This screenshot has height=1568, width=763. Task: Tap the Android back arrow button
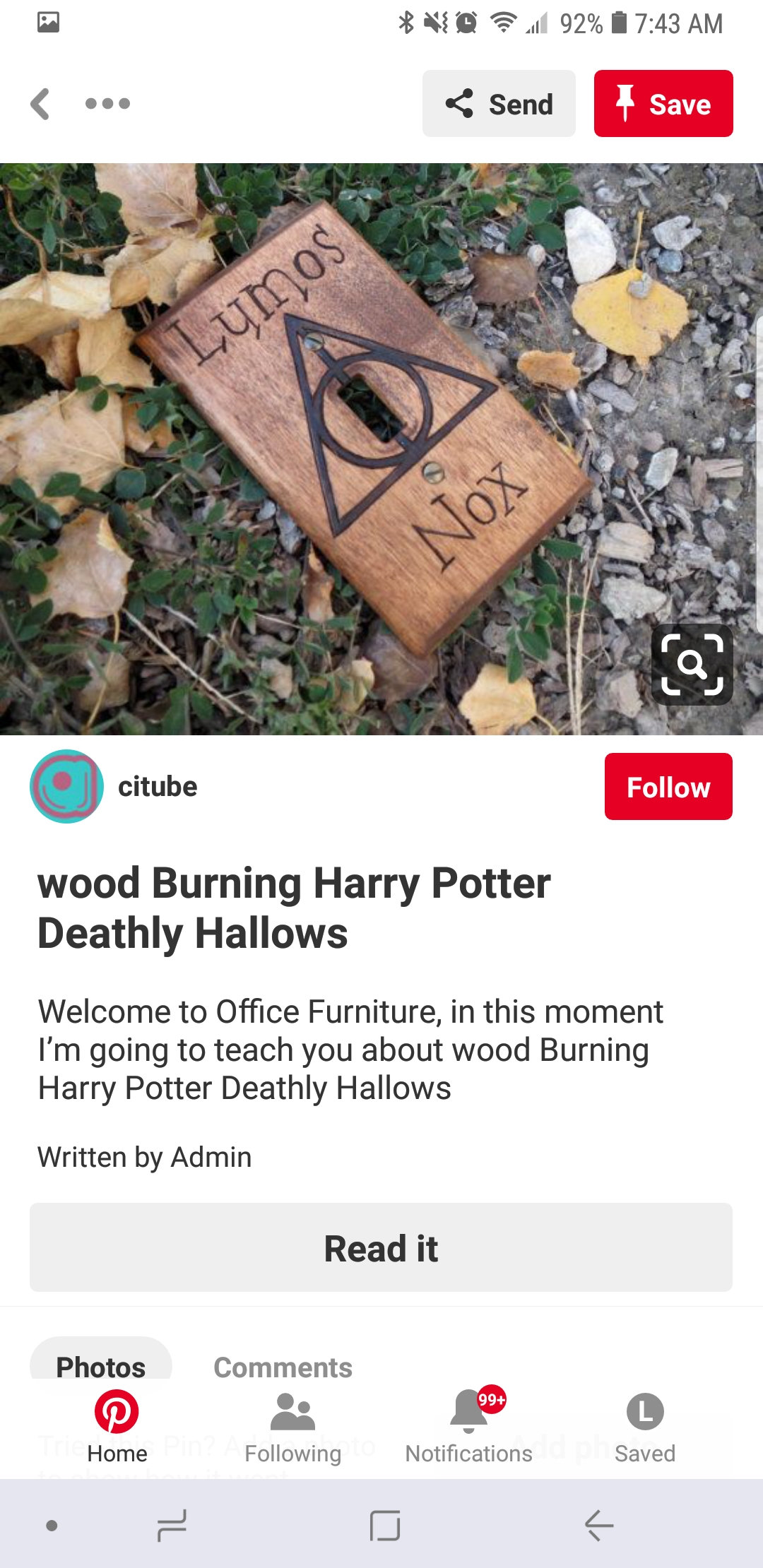(x=599, y=1526)
